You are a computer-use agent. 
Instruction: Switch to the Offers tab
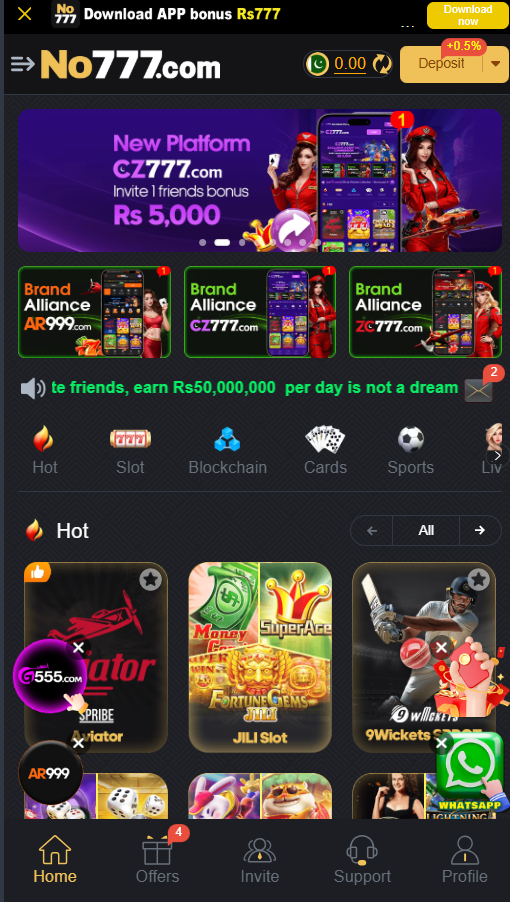[x=158, y=861]
